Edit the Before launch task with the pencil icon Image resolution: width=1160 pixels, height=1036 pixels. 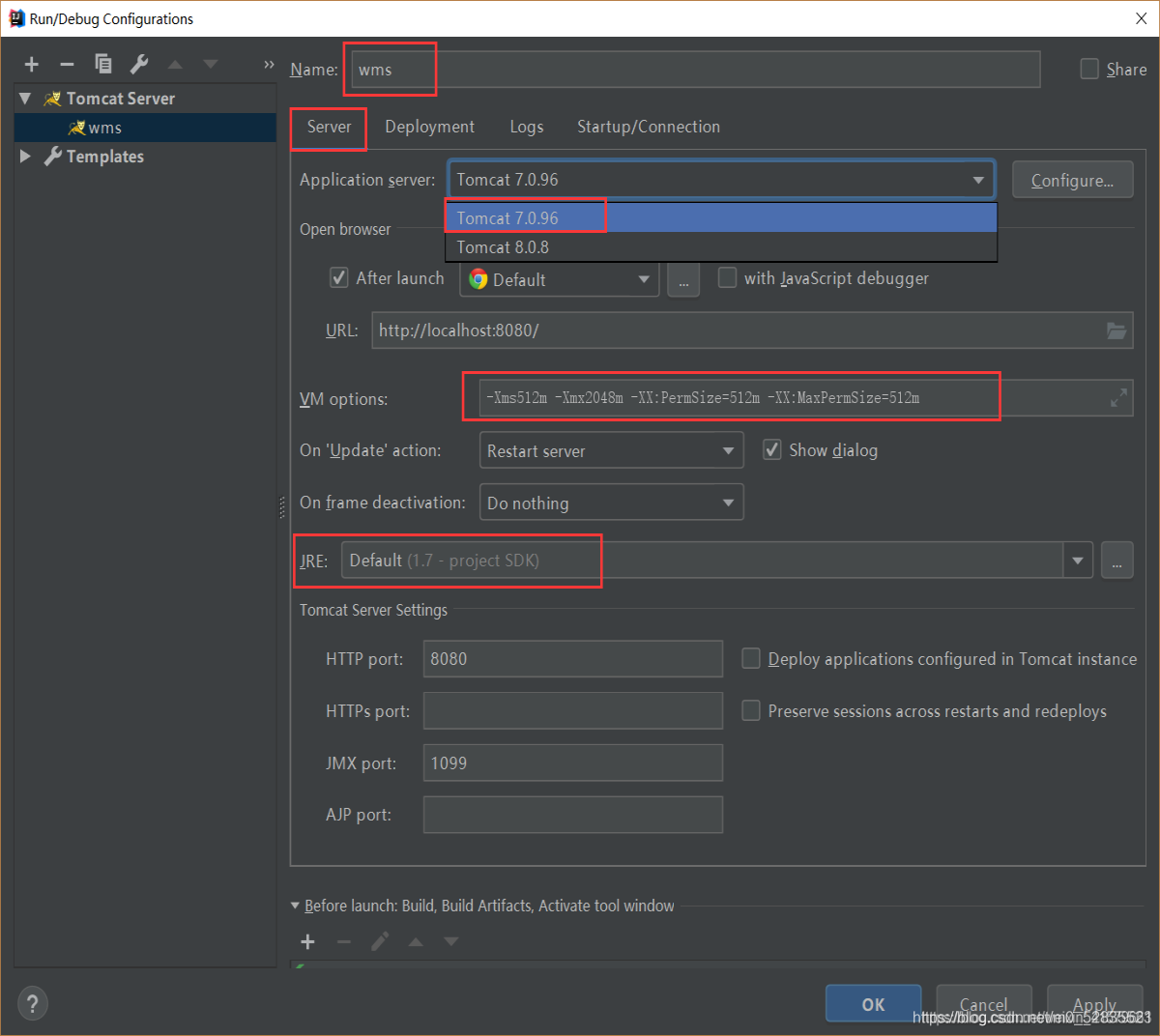380,941
